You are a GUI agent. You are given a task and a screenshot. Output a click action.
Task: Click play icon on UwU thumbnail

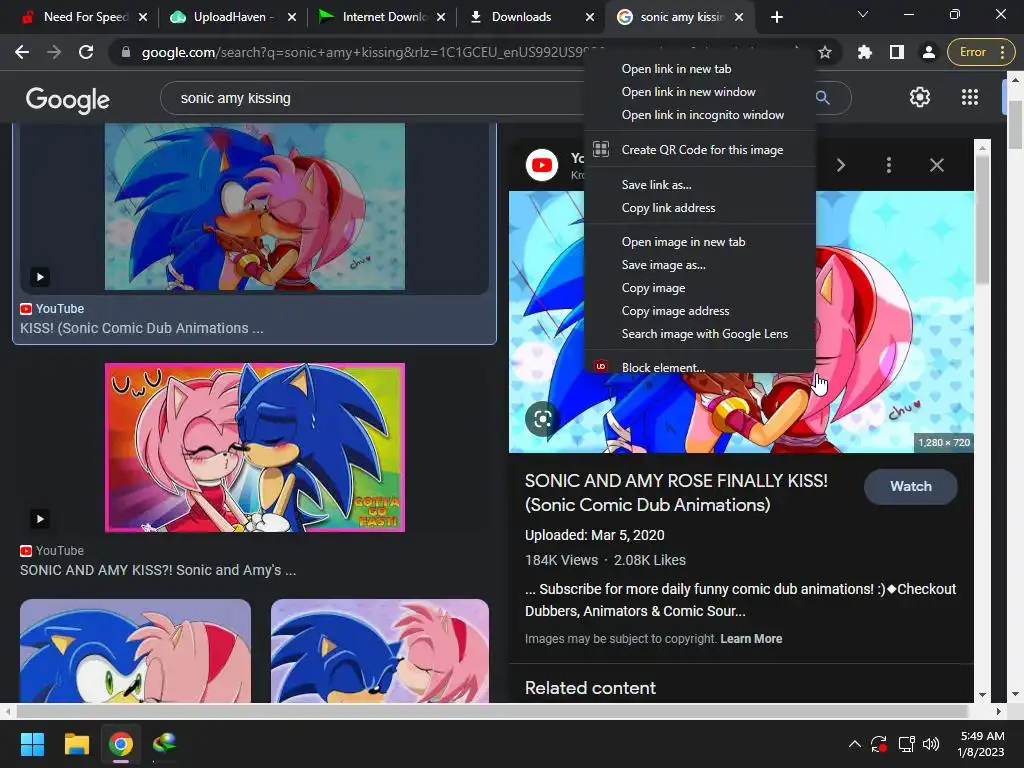point(40,519)
